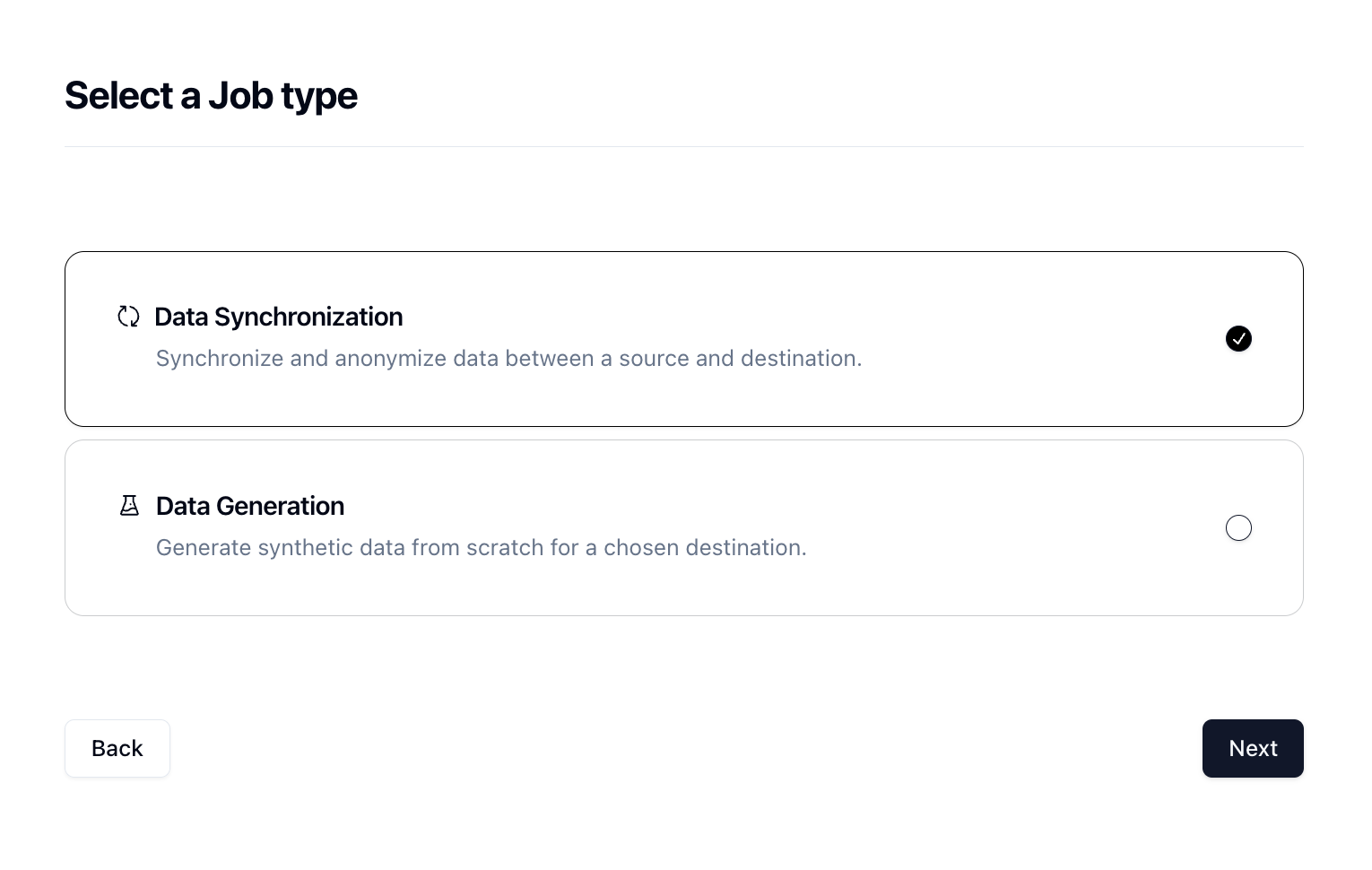Click the flask icon beside Data Generation
This screenshot has width=1372, height=870.
pyautogui.click(x=129, y=506)
